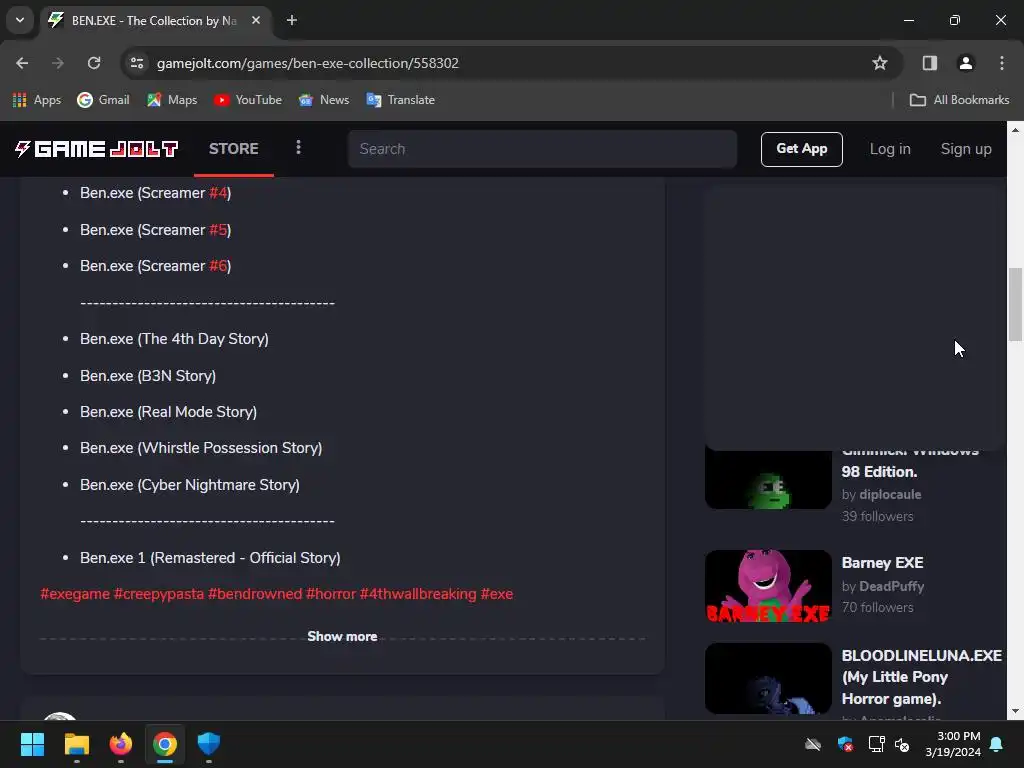Click 'Ben.exe (The 4th Day Story)' text
Screen dimensions: 1024x768
[x=174, y=339]
